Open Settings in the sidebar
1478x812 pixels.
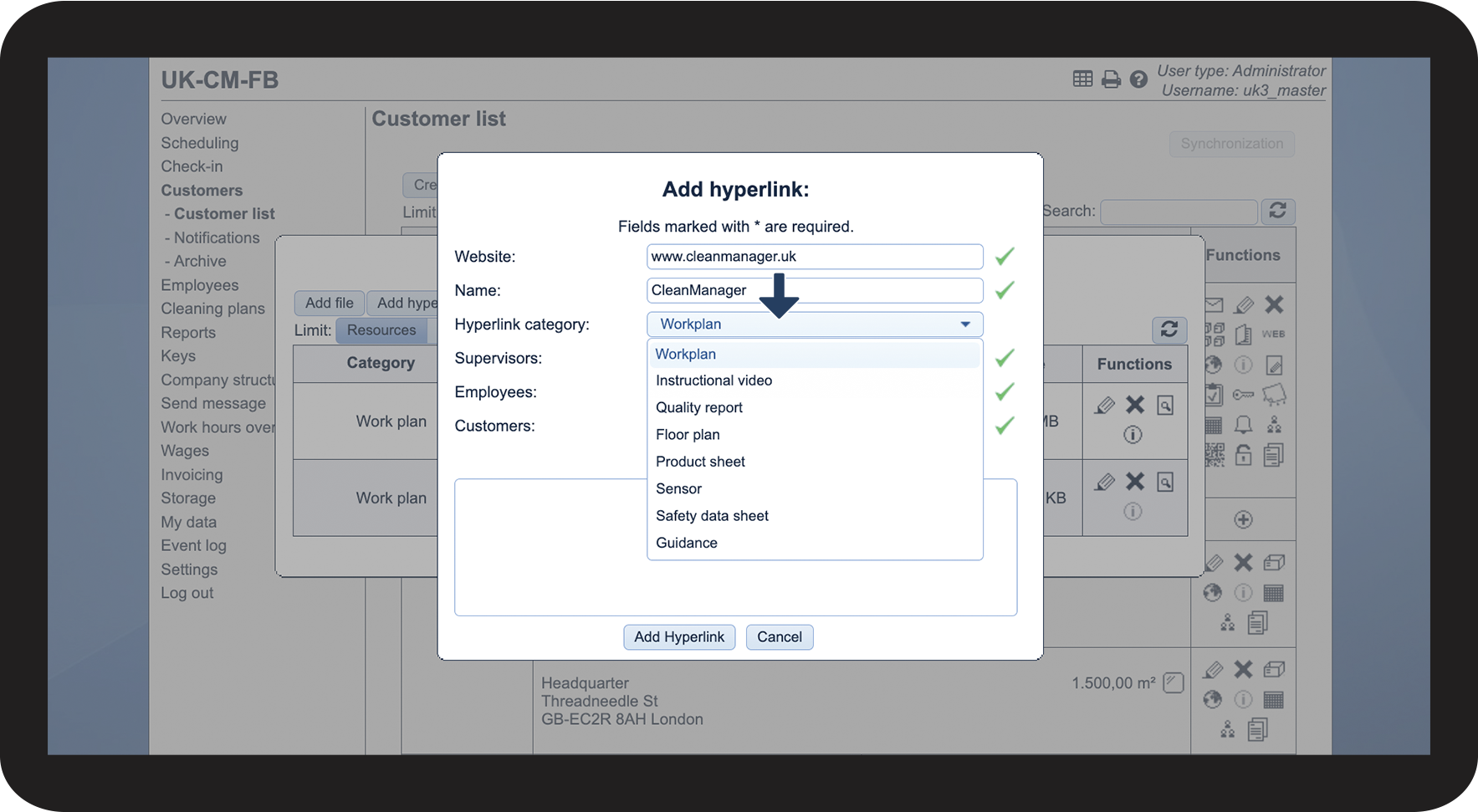(189, 569)
